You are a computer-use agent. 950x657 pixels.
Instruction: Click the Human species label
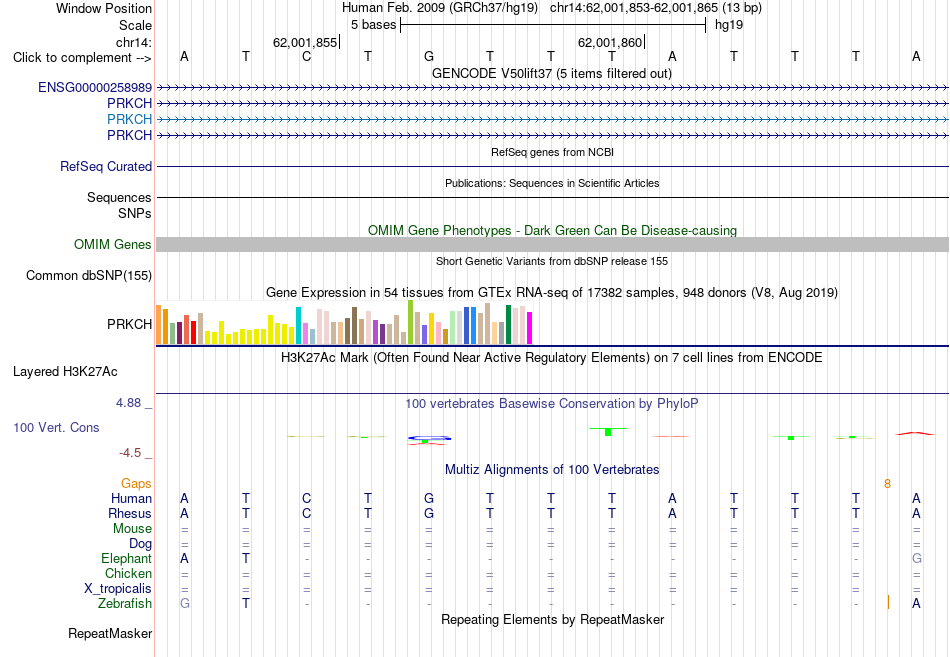coord(131,498)
